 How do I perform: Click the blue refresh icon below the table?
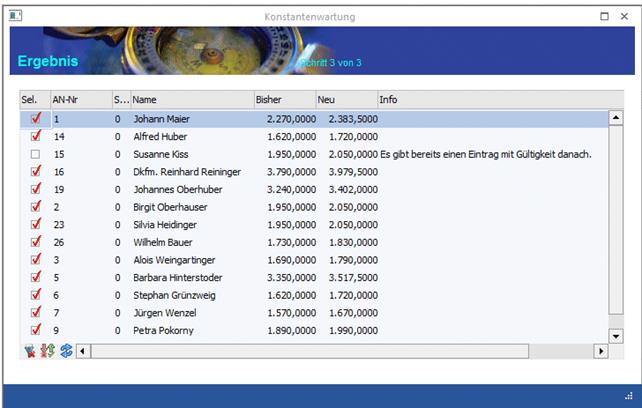66,351
